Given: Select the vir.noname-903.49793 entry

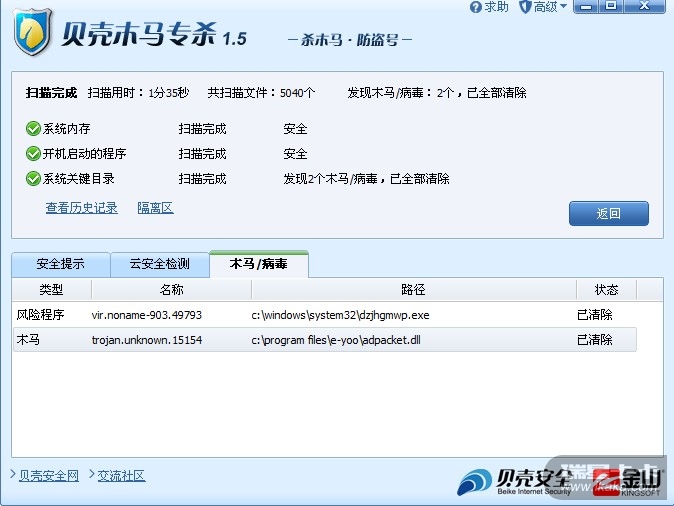Looking at the screenshot, I should (x=147, y=315).
